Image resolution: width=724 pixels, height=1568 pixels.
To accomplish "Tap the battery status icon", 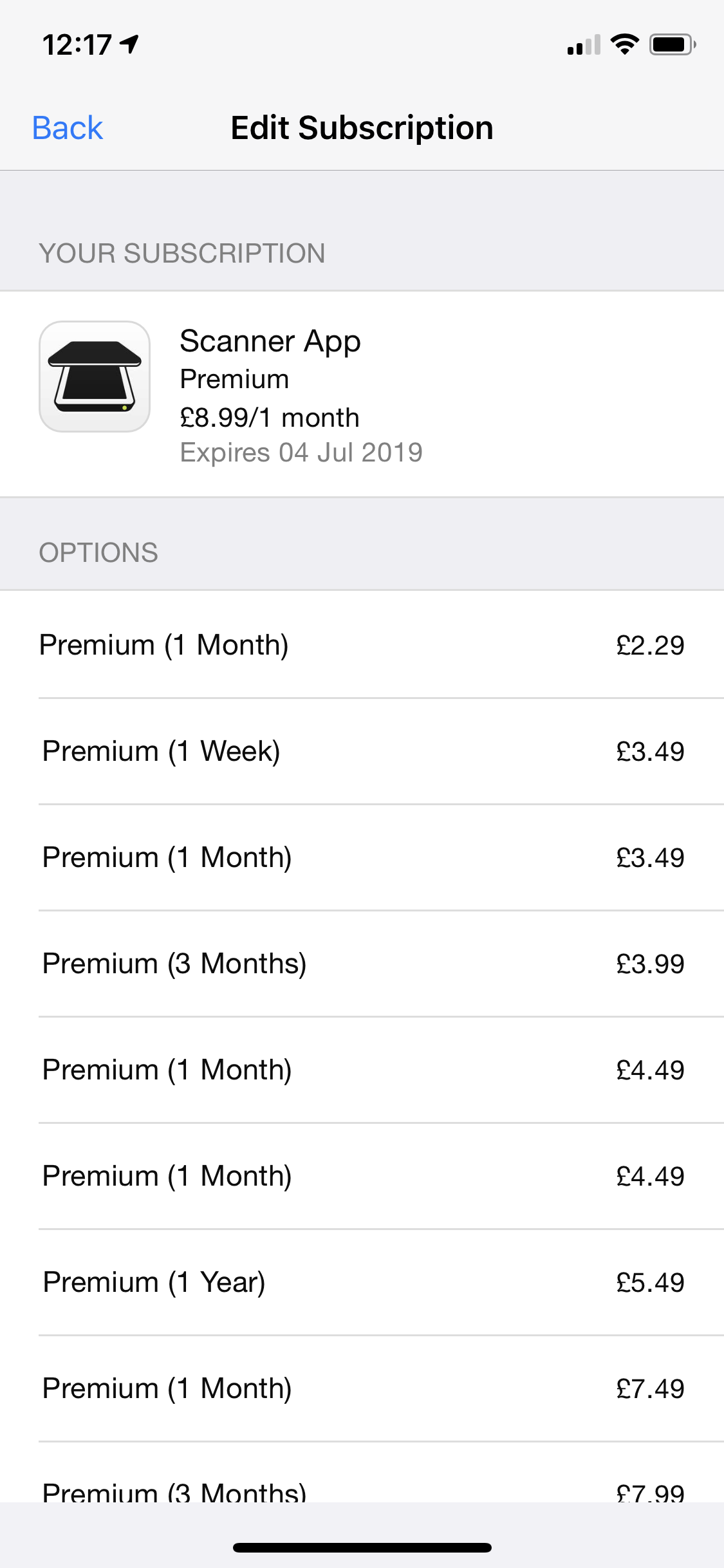I will coord(672,44).
